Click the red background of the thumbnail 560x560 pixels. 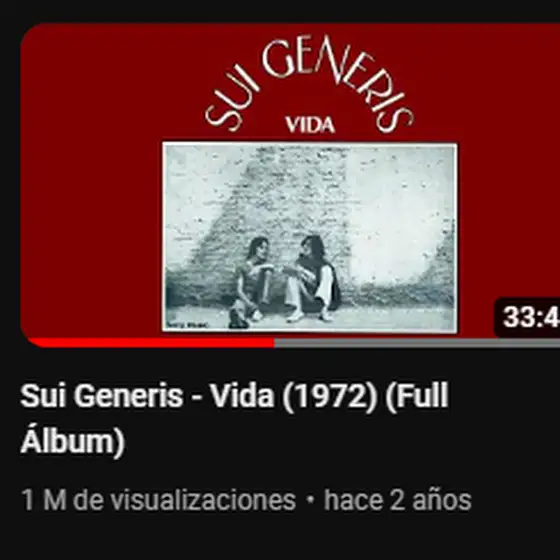pos(89,179)
